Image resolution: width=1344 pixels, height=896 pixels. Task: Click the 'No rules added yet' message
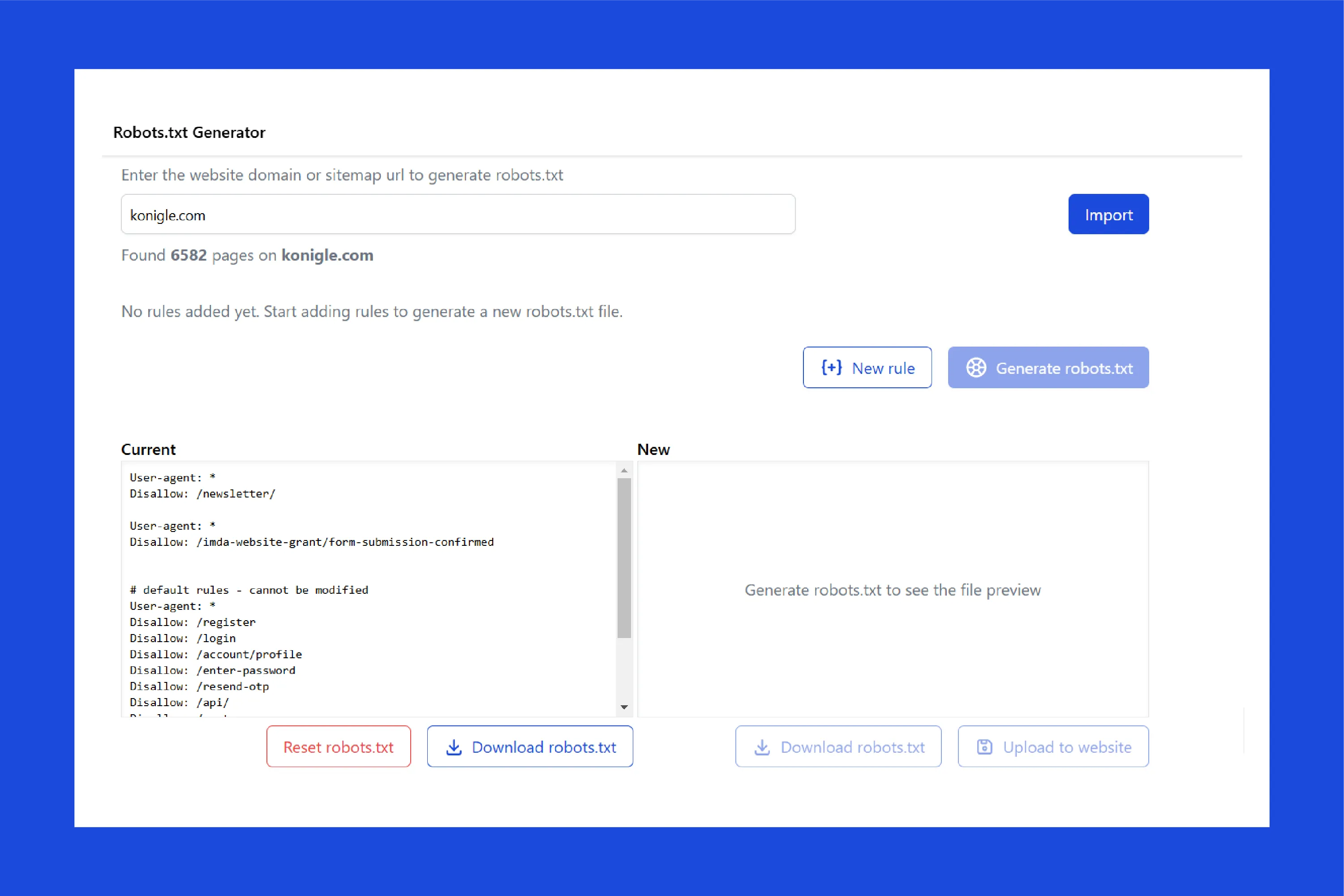click(x=372, y=312)
